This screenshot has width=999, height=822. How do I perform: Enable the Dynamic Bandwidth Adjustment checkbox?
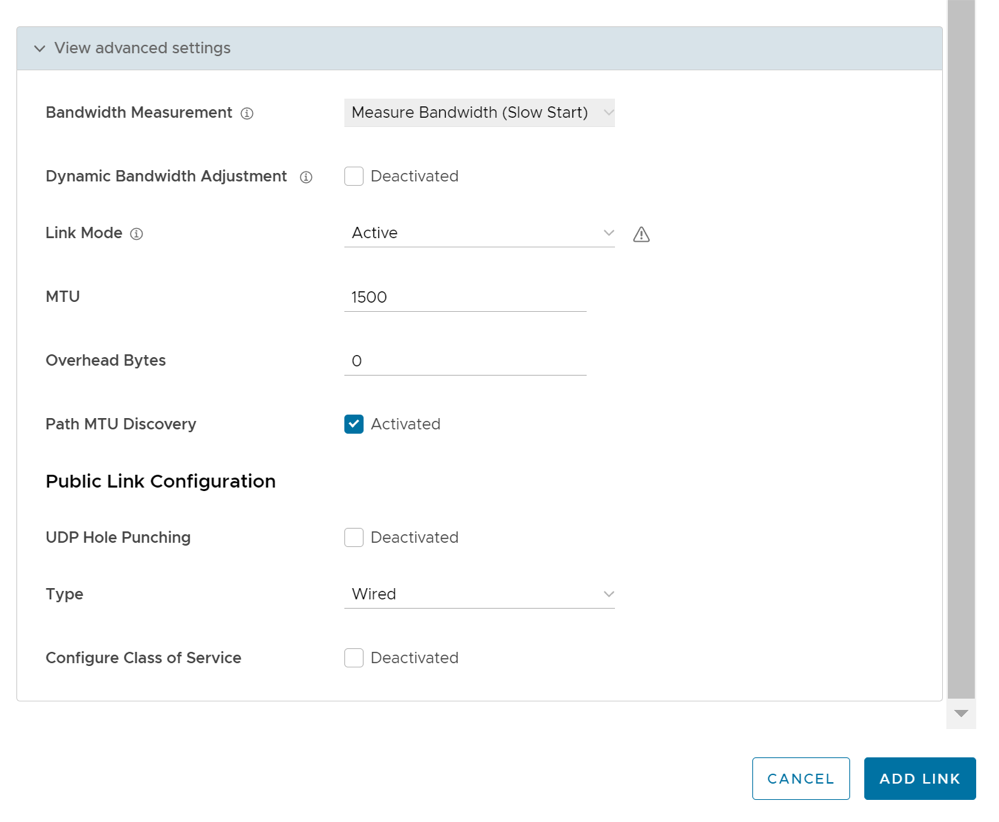click(x=354, y=176)
